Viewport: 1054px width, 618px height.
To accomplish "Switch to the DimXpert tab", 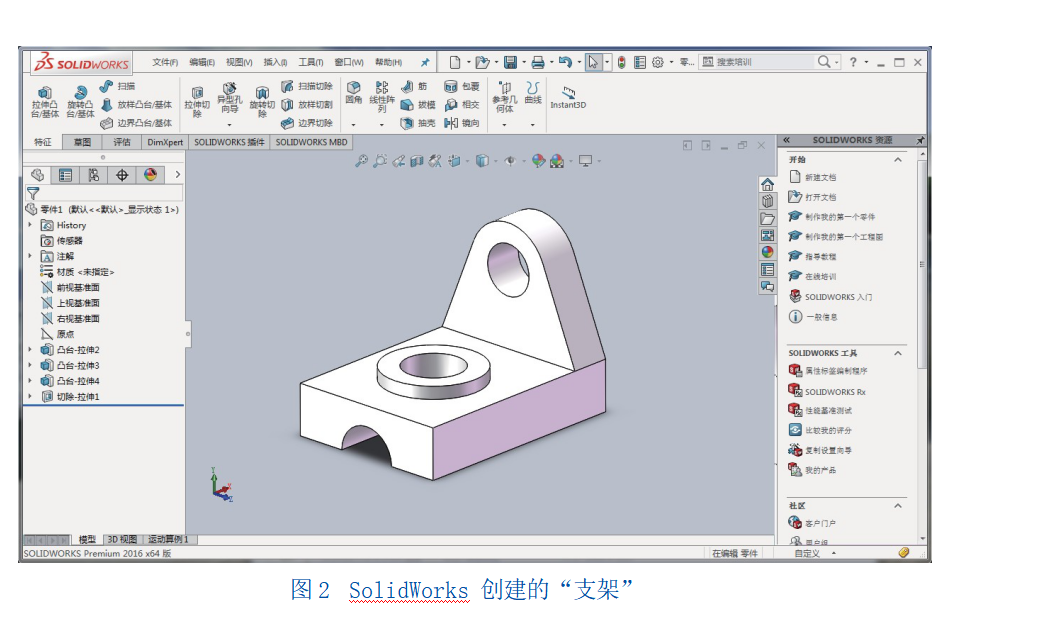I will [x=165, y=143].
